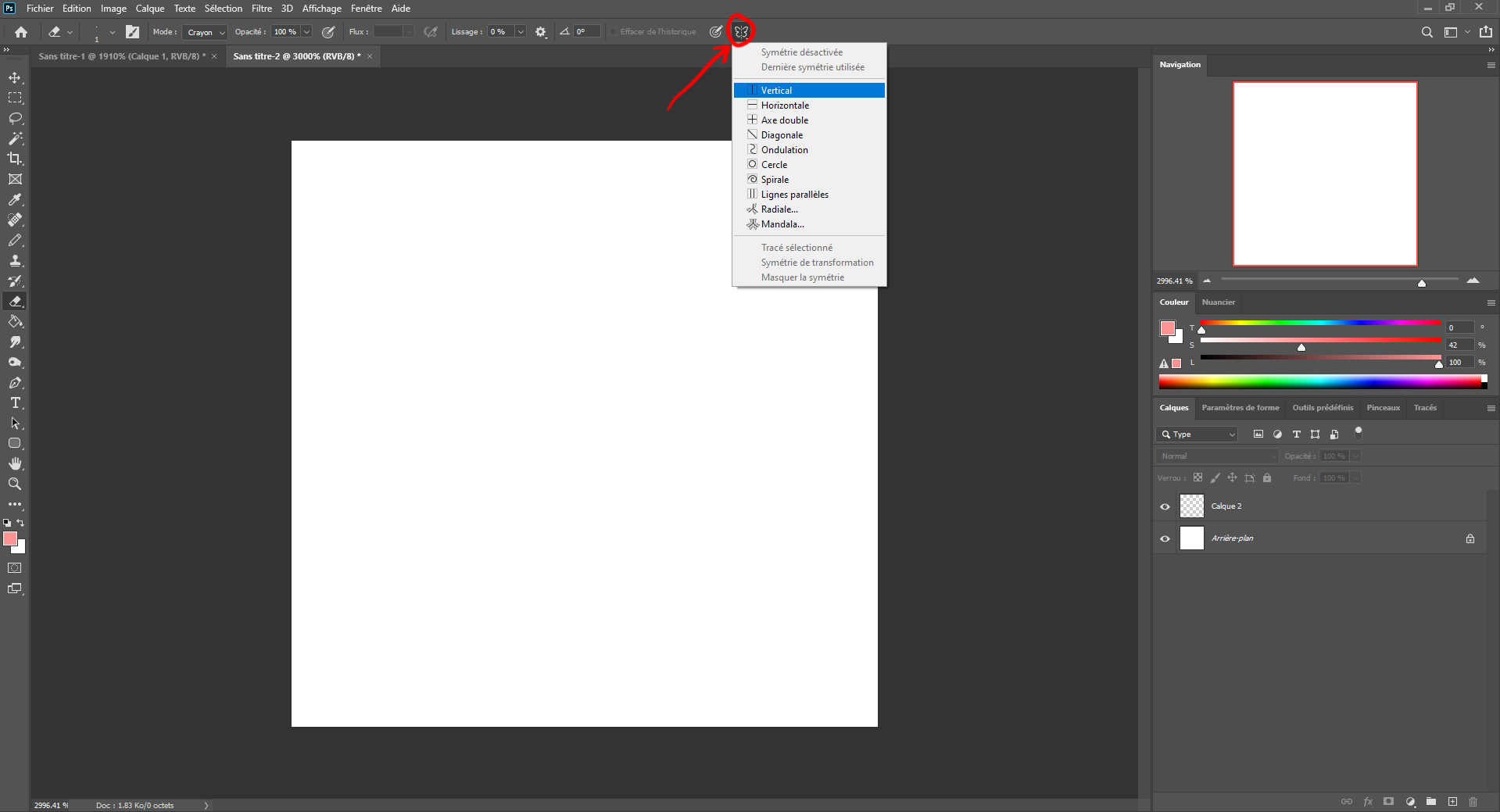Open the Mode Crayon dropdown

(x=206, y=32)
